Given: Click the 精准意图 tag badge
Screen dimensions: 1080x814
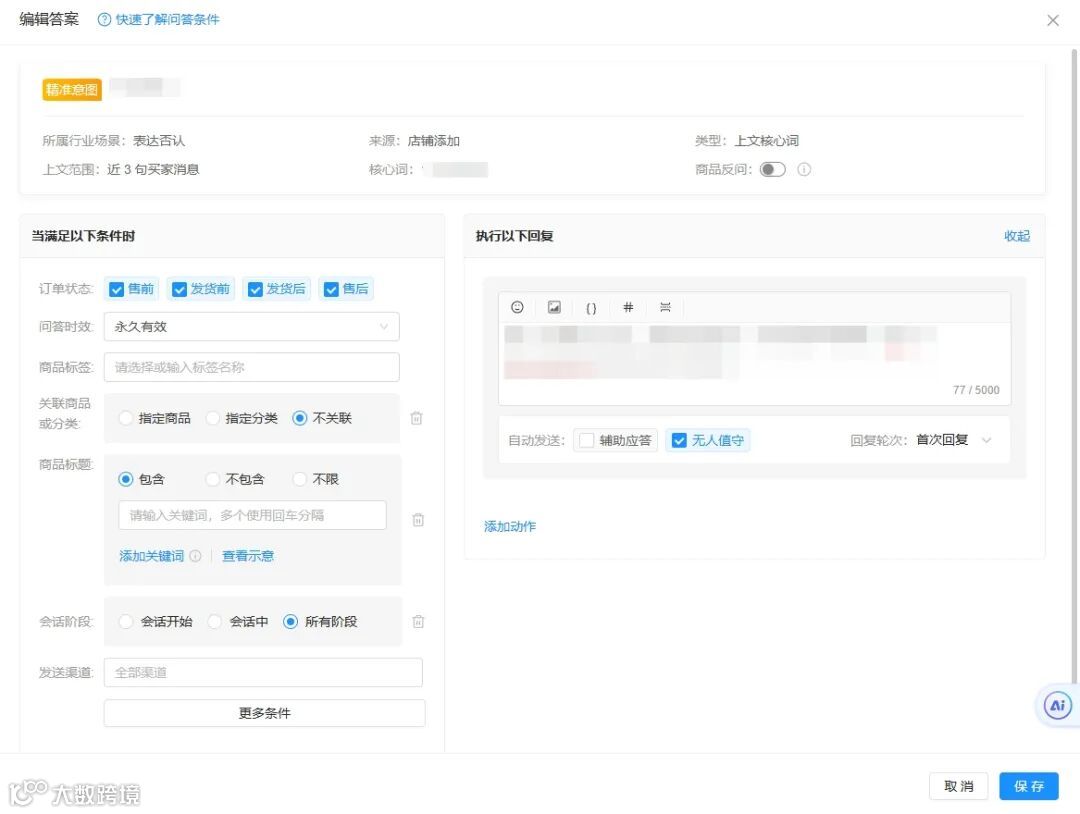Looking at the screenshot, I should [x=72, y=90].
